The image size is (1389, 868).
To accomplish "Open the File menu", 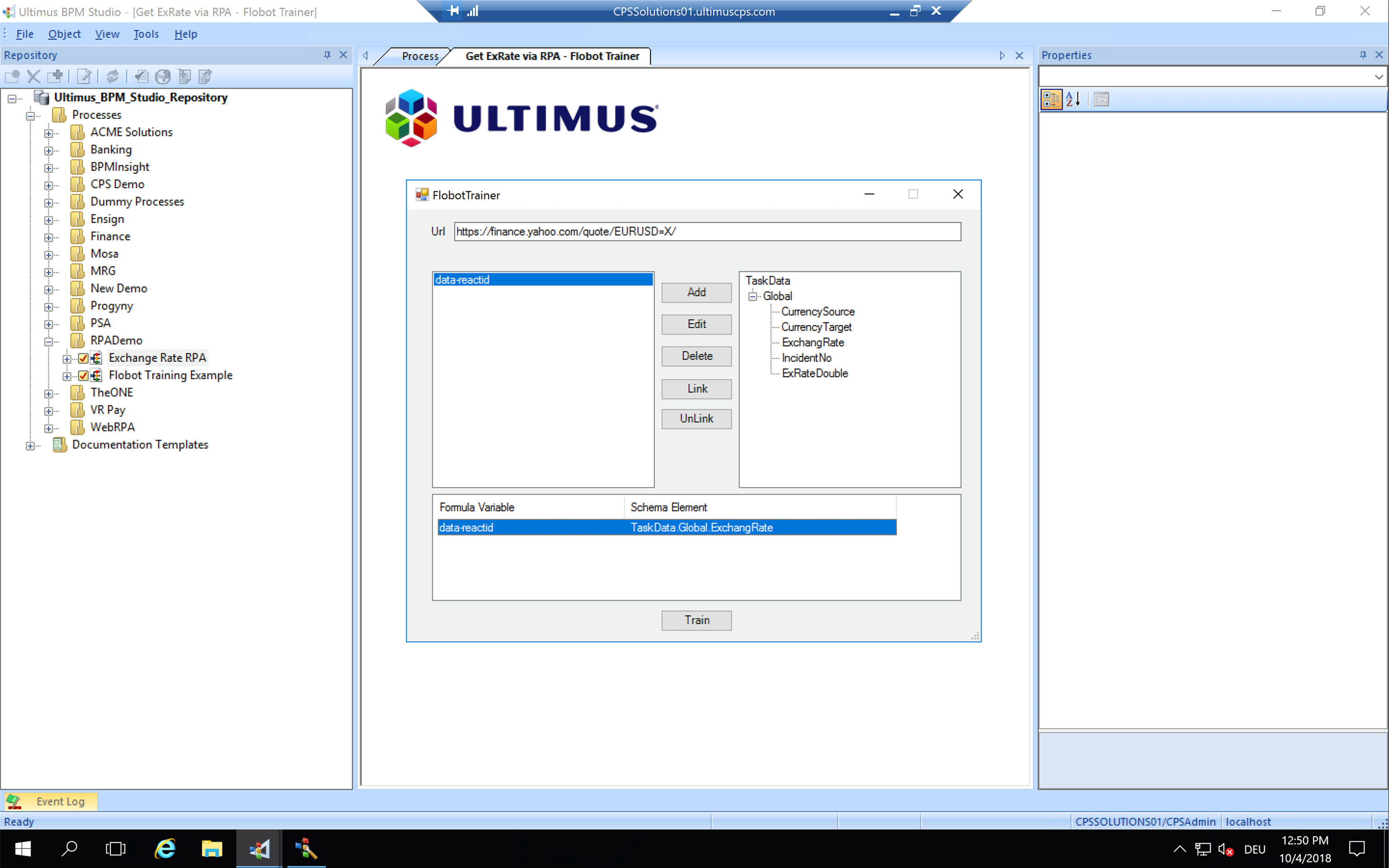I will click(x=25, y=34).
